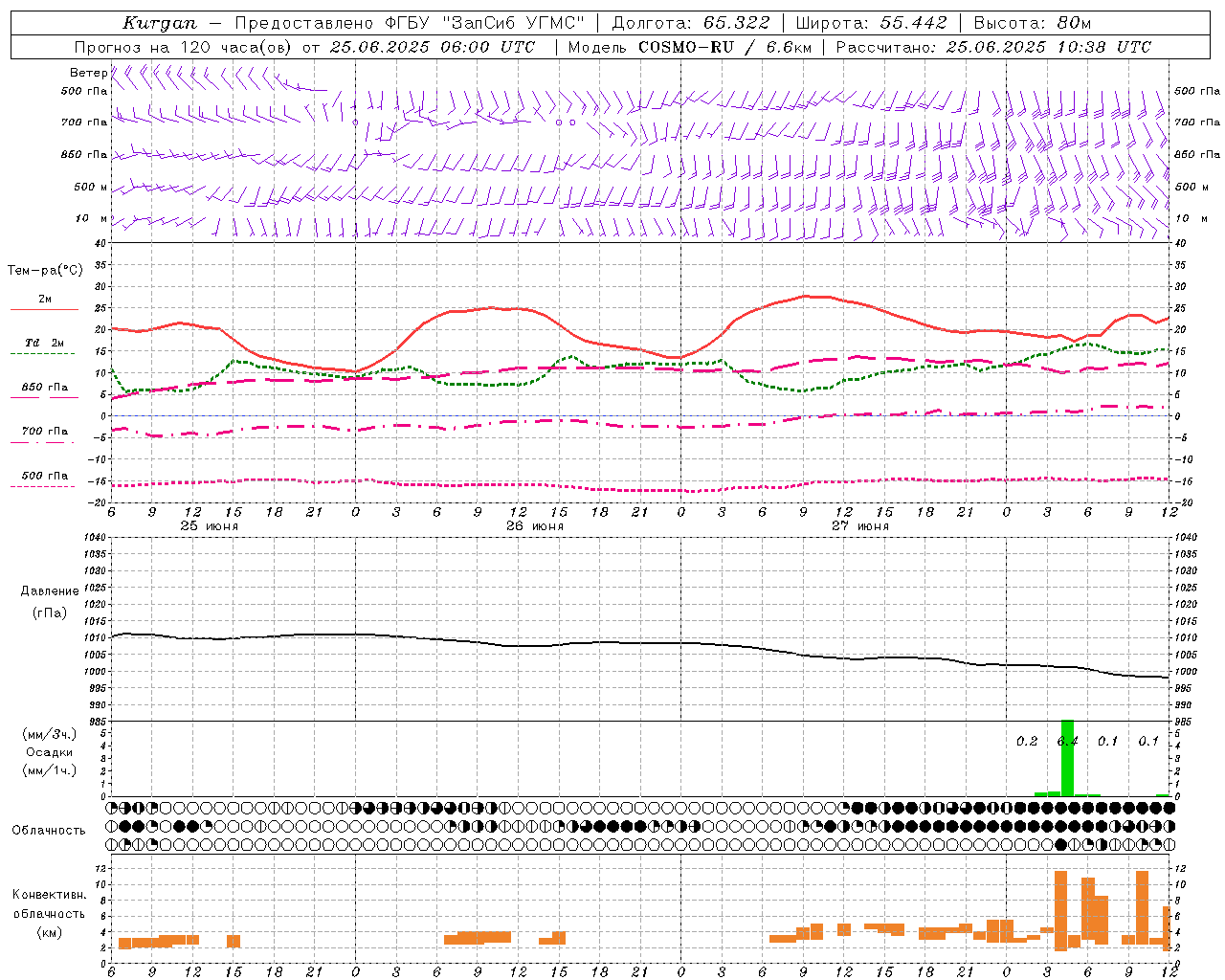Select forecast start 25.06.2025 06:00 UTC
The image size is (1225, 980).
433,47
